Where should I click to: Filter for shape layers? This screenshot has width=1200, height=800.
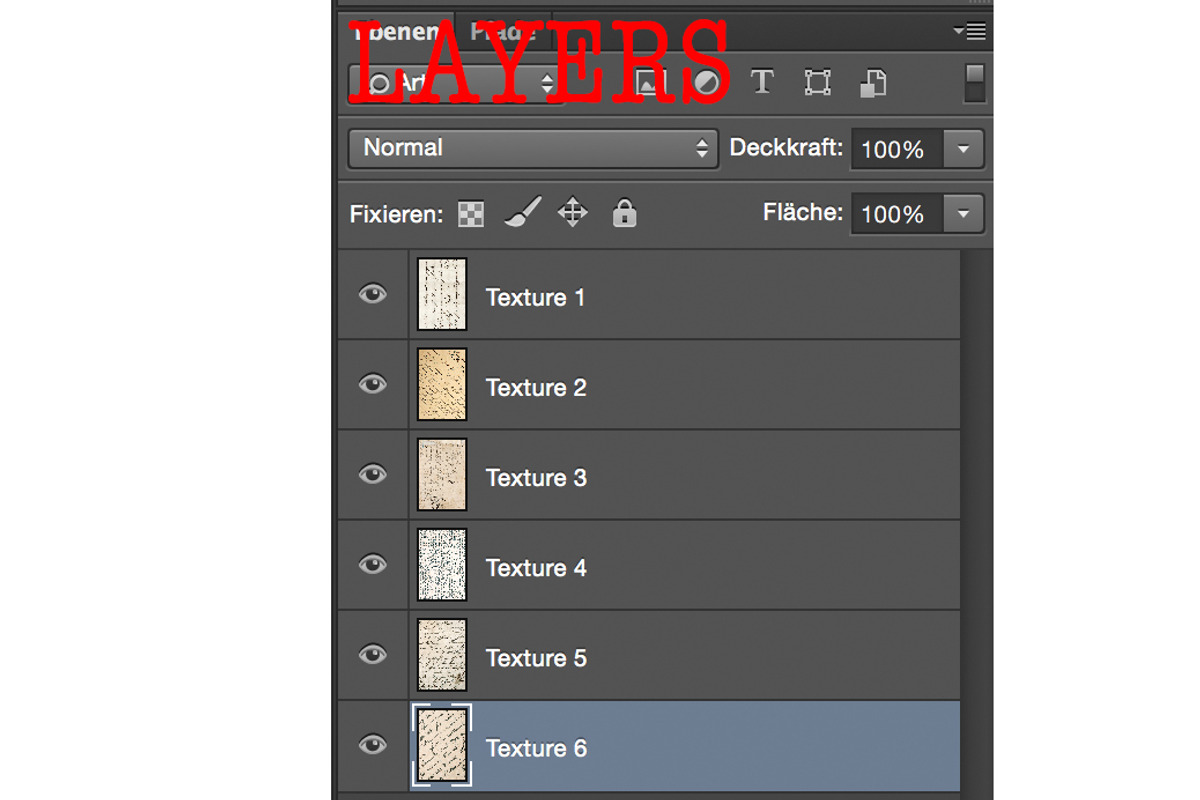818,82
